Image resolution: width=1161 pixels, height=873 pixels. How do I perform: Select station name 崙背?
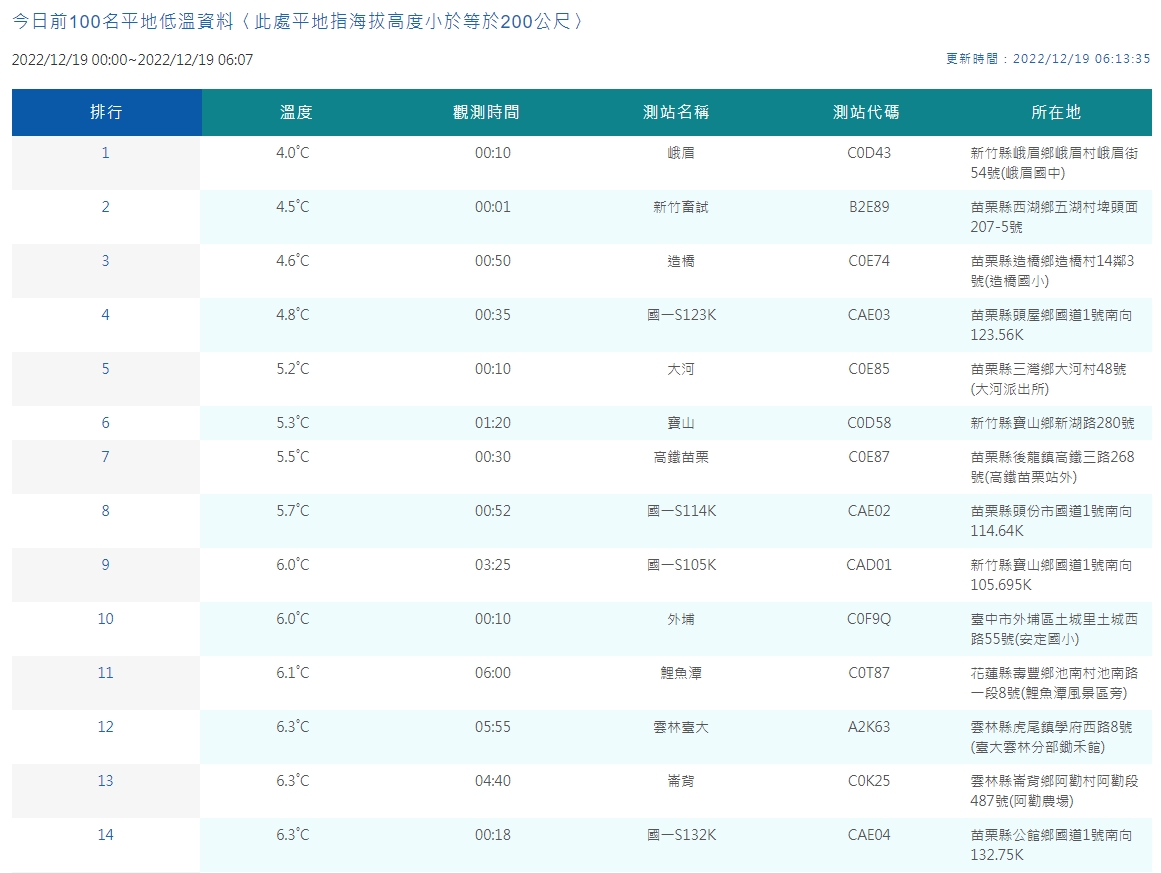coord(681,782)
